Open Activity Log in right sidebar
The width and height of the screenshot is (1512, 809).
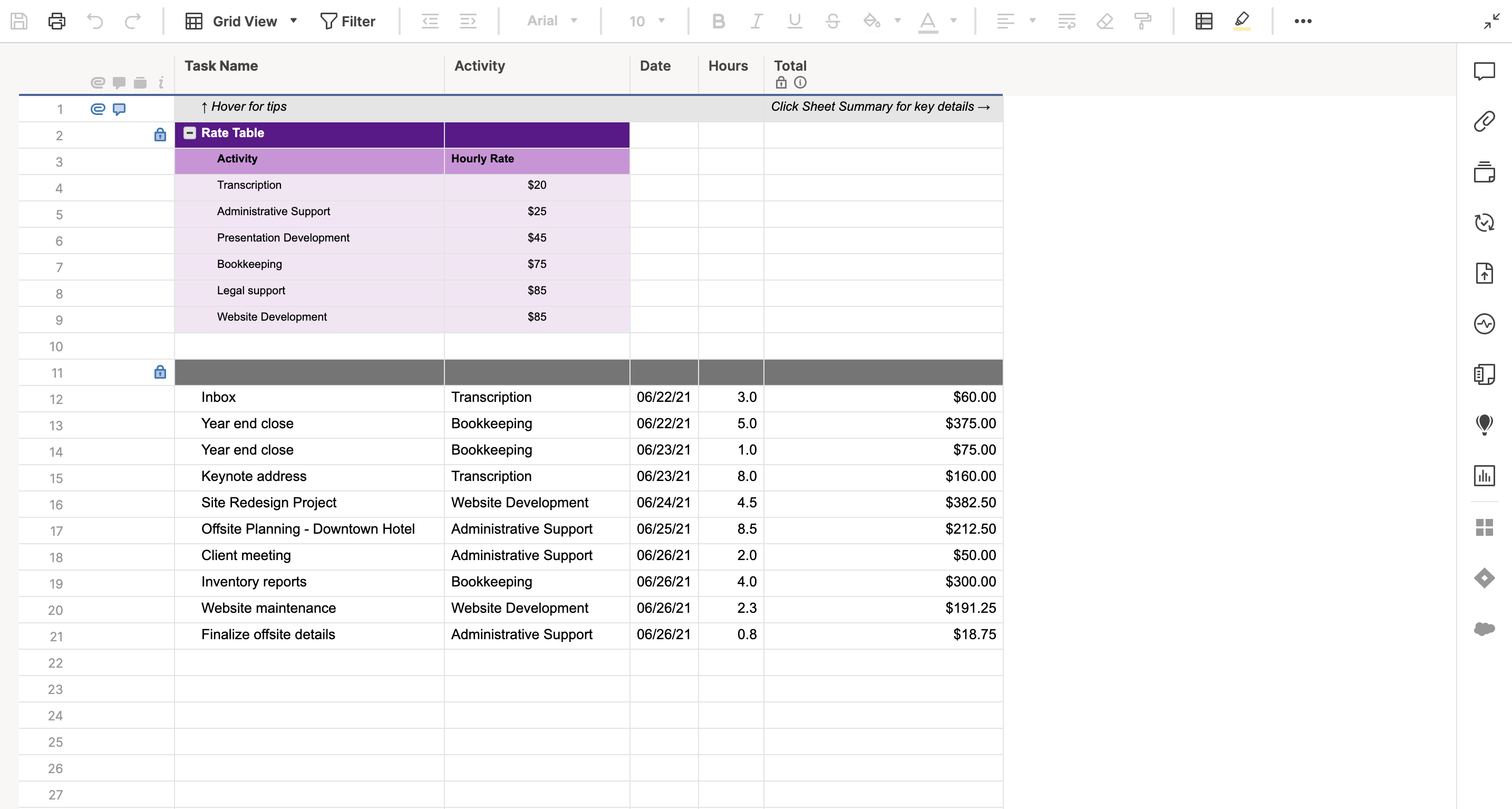[1484, 323]
